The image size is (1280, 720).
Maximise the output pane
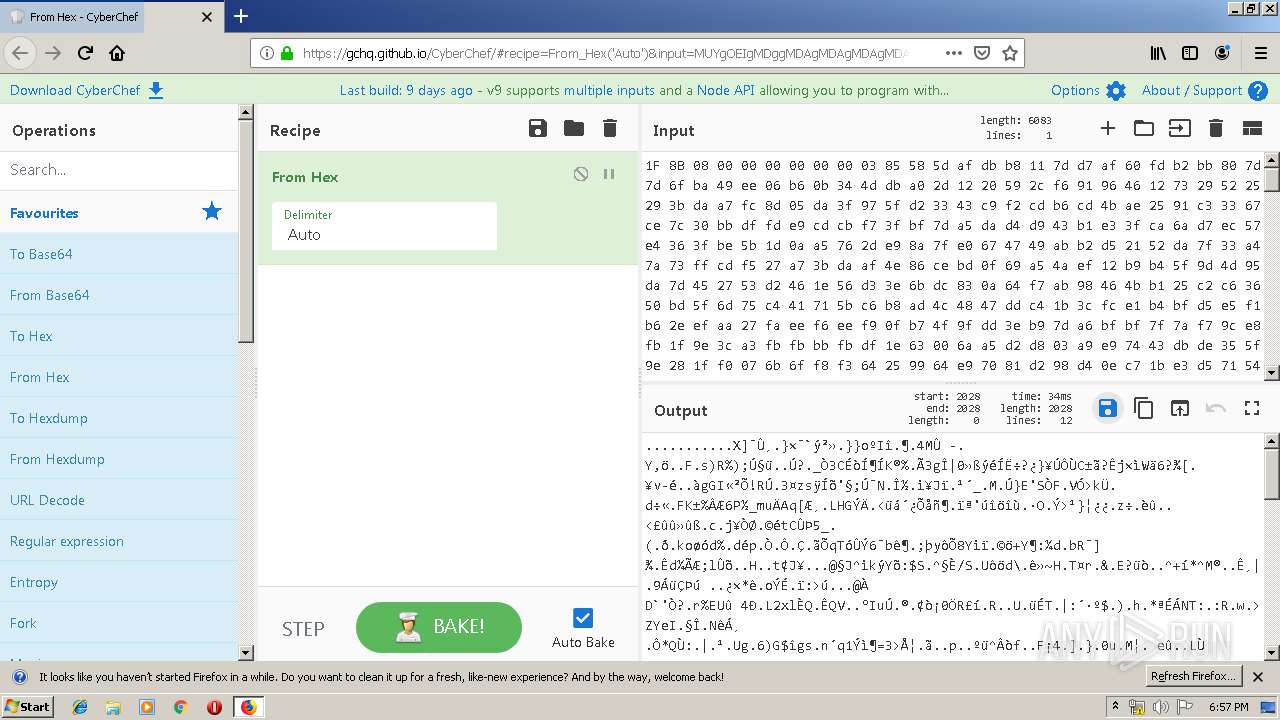(x=1252, y=408)
